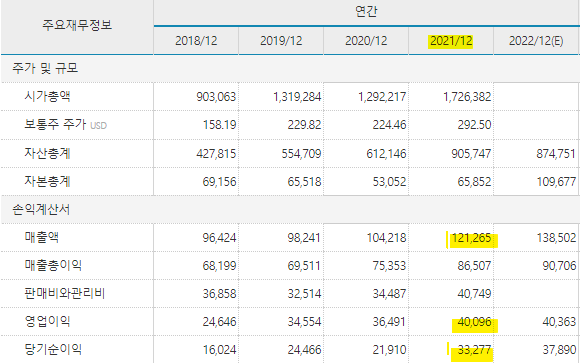Select stock price 229.82
This screenshot has height=363, width=580.
tap(304, 125)
